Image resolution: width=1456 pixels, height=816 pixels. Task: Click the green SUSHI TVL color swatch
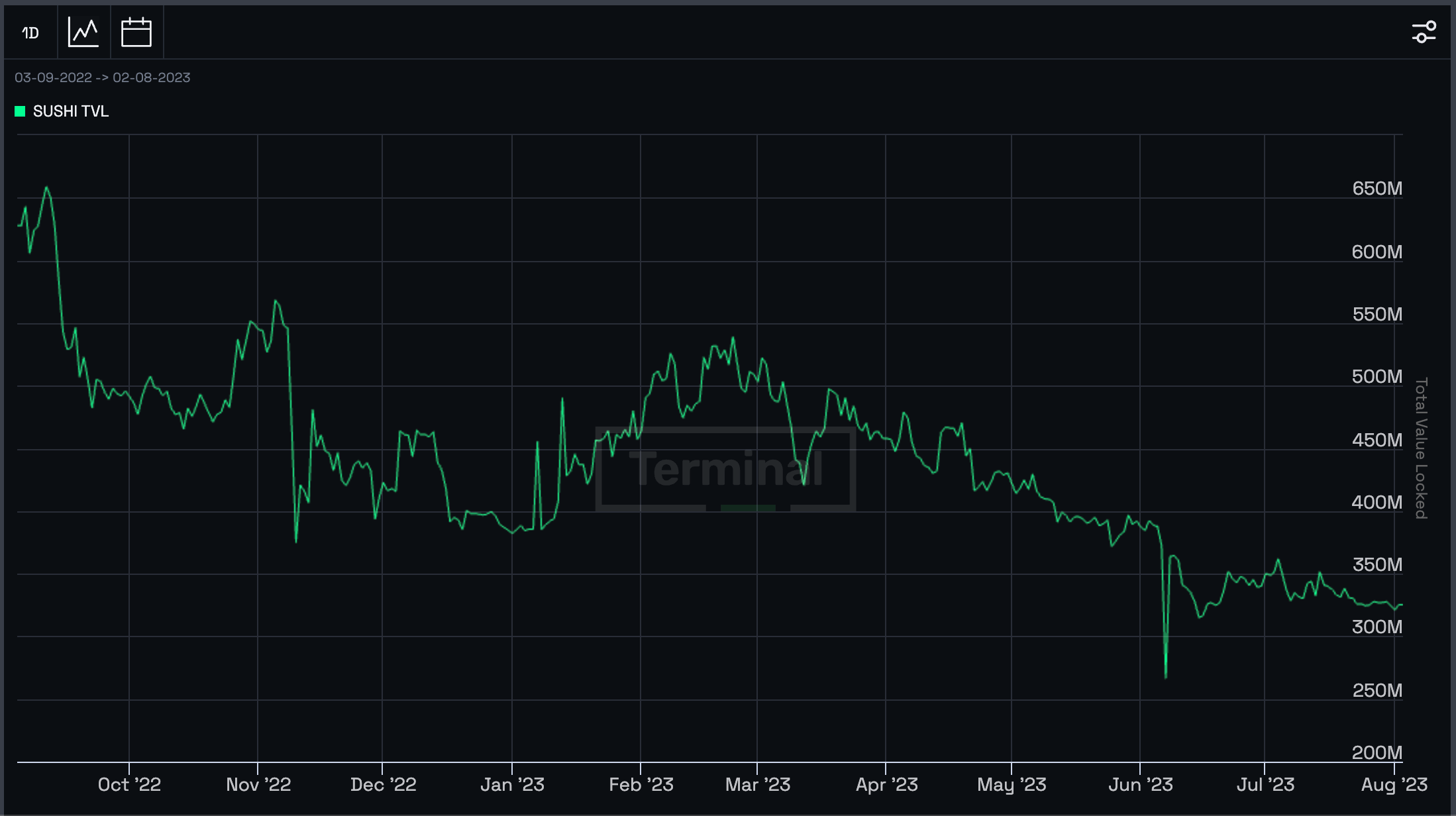click(20, 111)
